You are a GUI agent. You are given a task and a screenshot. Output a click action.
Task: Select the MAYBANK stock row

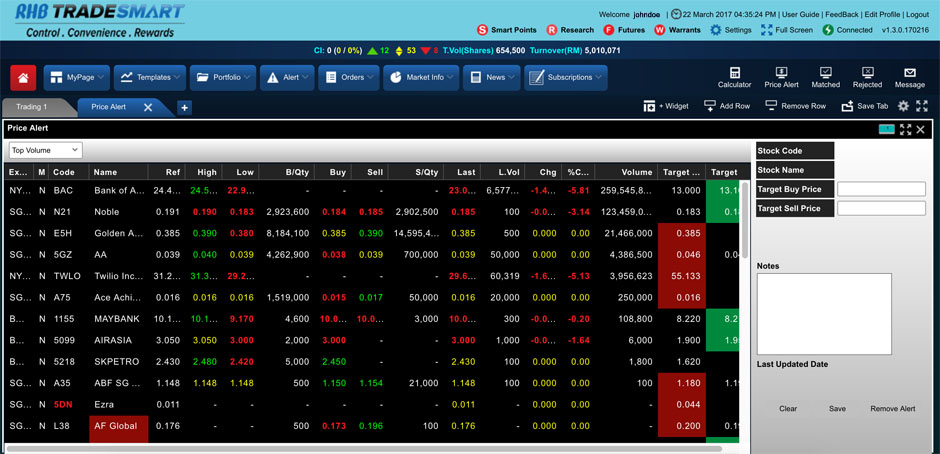pos(372,319)
